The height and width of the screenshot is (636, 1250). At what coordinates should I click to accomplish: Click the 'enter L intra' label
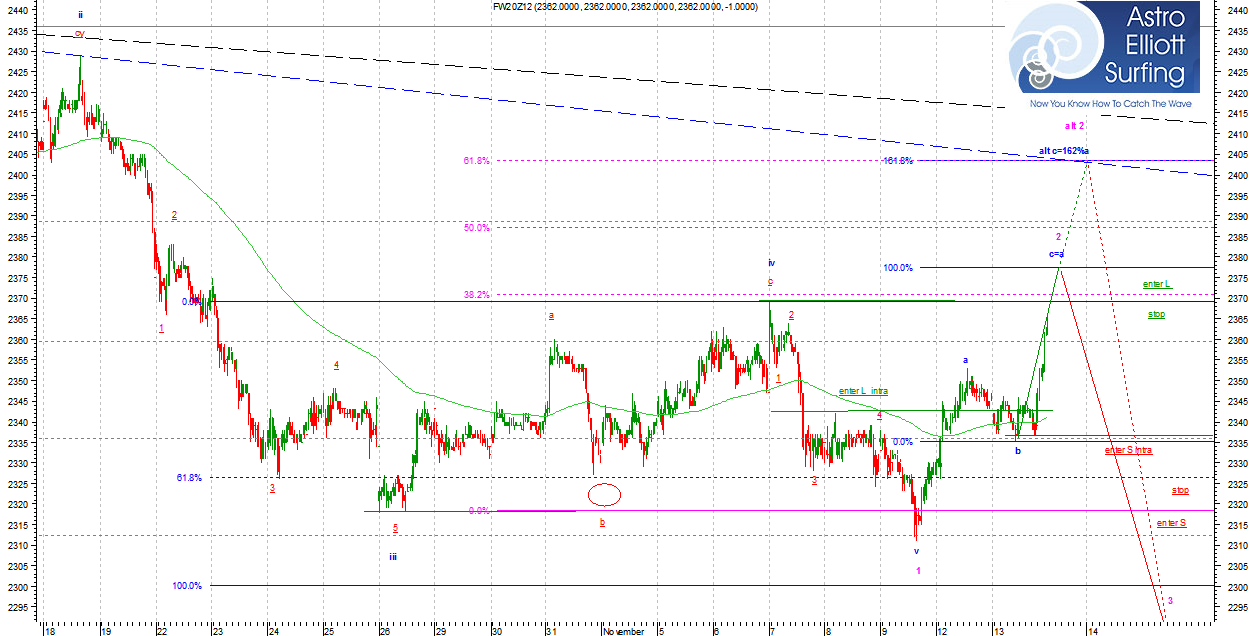point(863,391)
